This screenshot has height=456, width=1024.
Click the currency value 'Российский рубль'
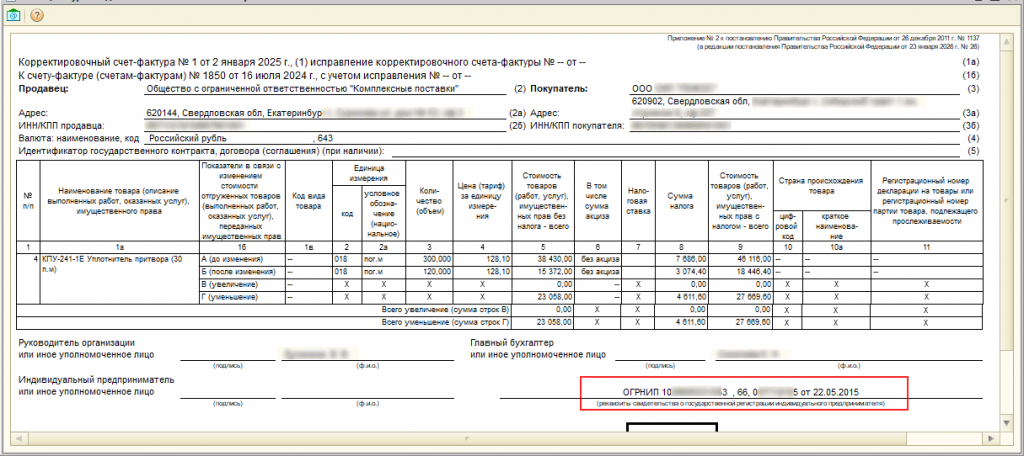(x=187, y=138)
